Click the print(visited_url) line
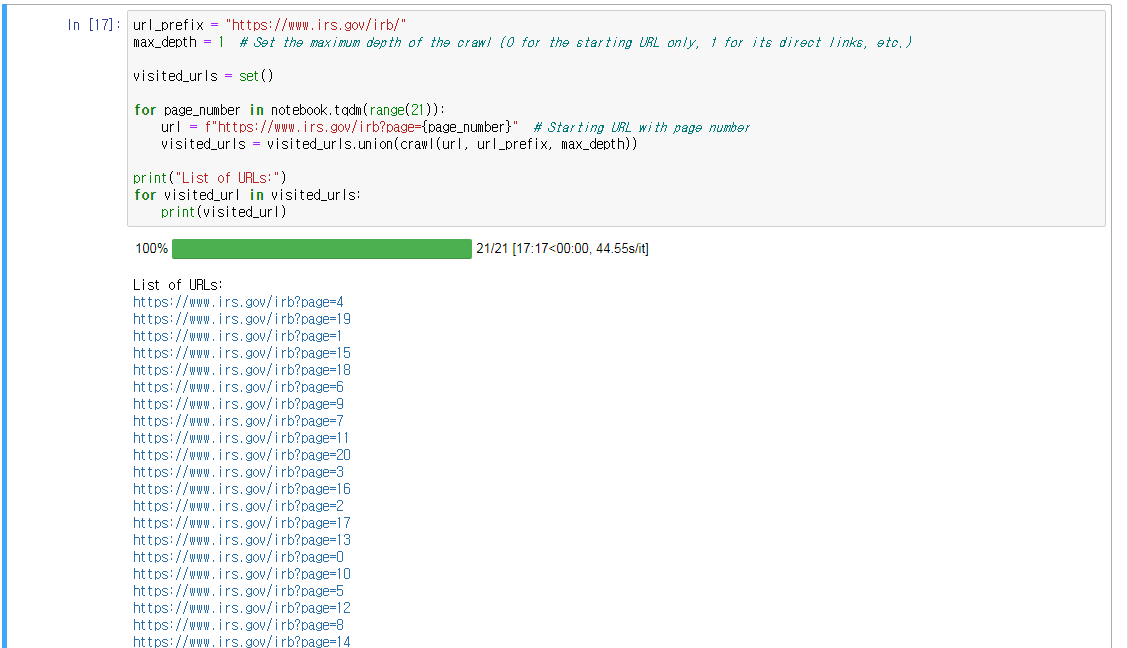 [224, 212]
